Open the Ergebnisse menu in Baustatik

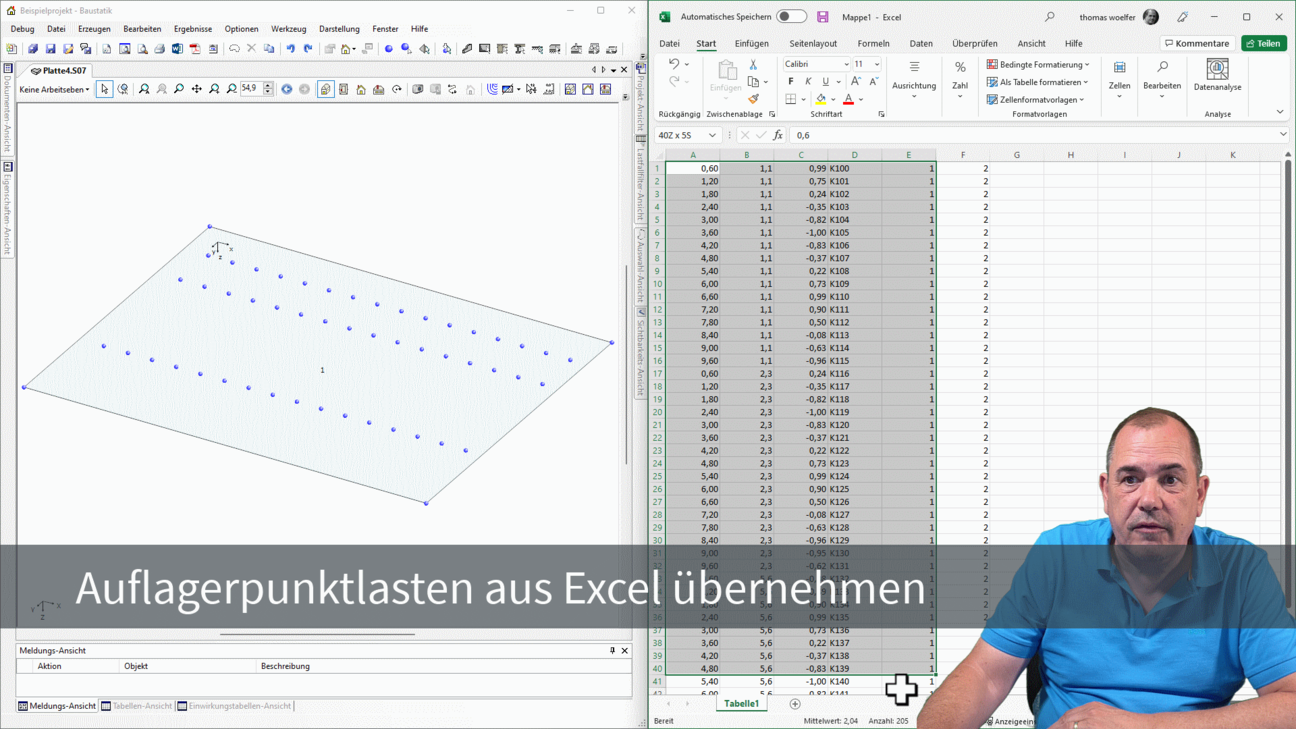[x=193, y=29]
